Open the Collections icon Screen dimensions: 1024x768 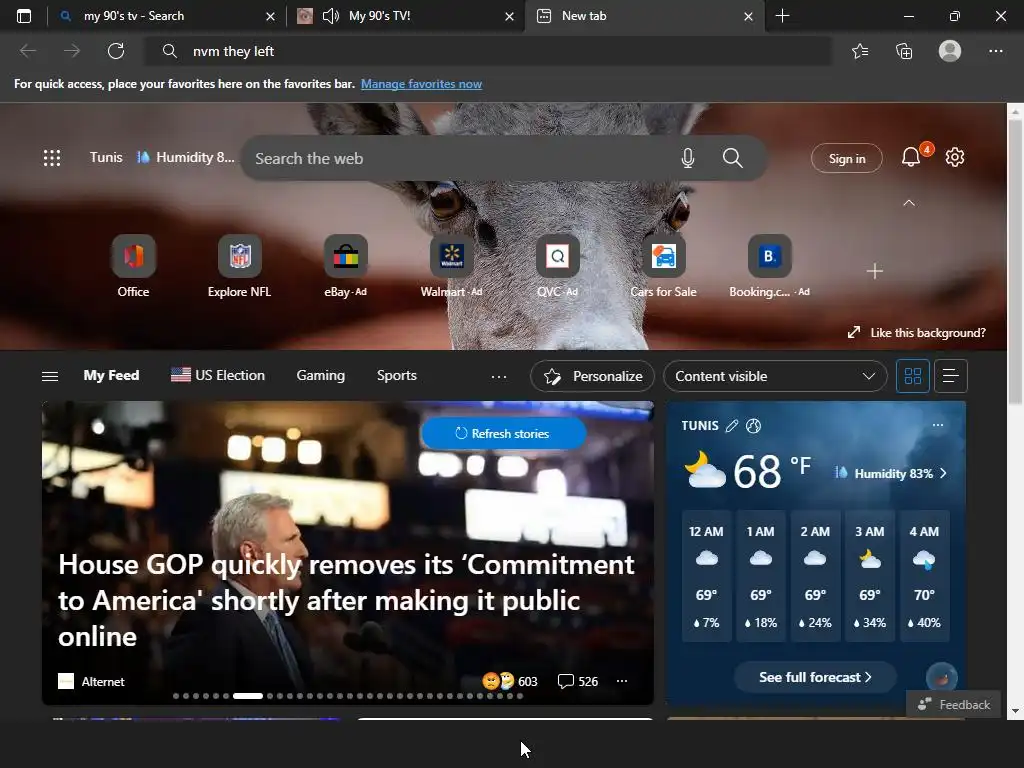pyautogui.click(x=904, y=51)
